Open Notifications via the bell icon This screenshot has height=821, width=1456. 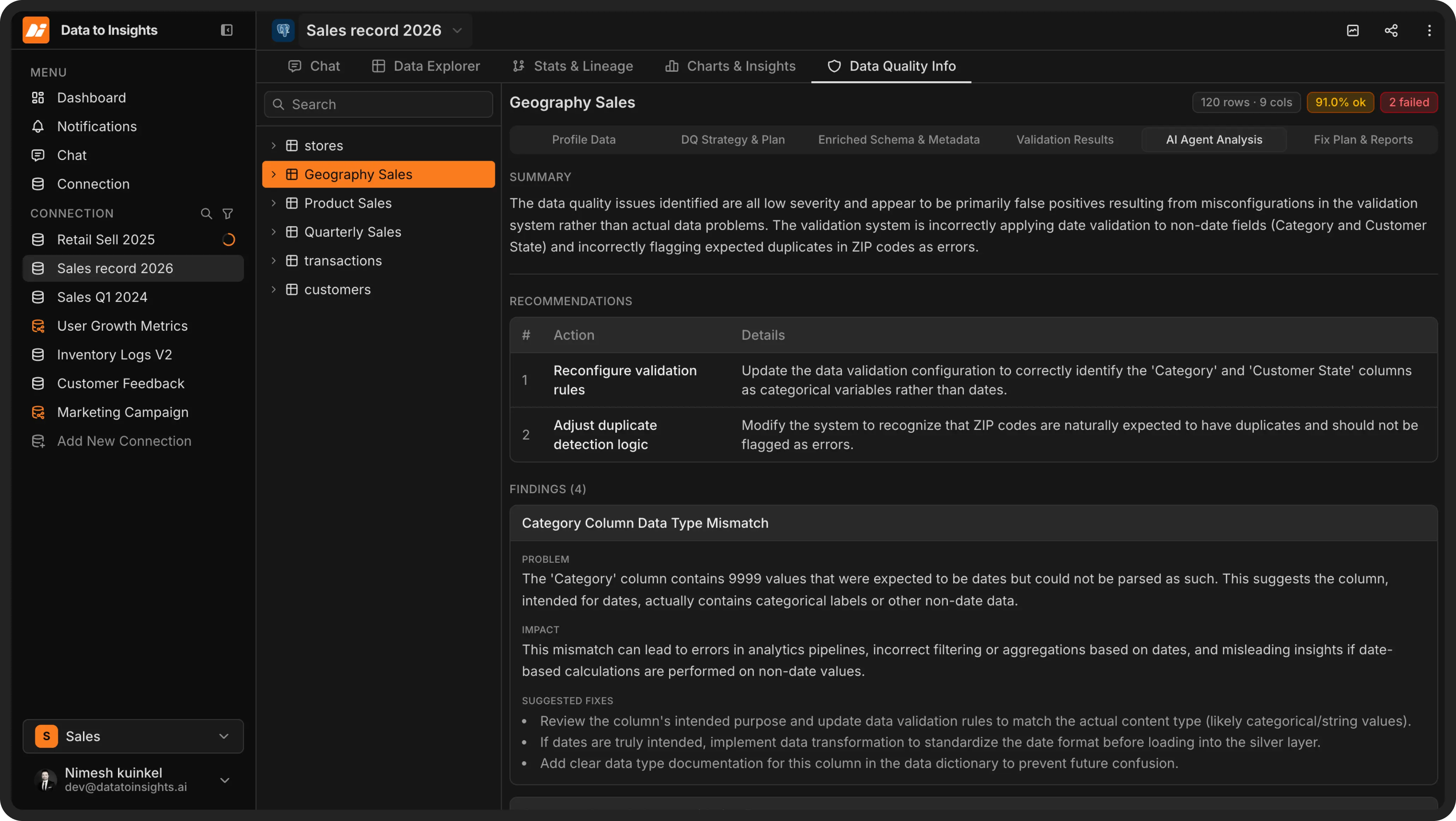click(x=38, y=127)
